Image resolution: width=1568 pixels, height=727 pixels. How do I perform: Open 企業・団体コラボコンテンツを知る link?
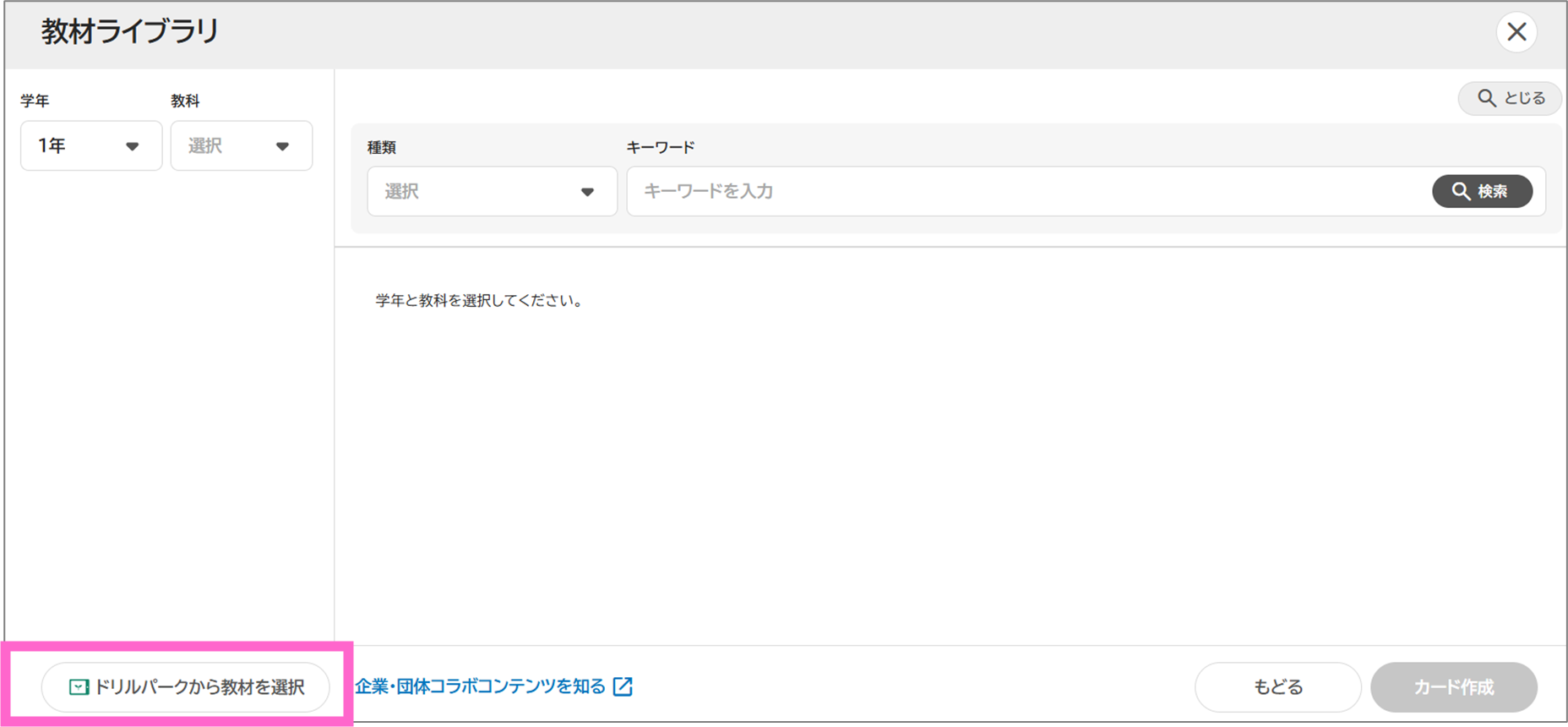pos(480,686)
